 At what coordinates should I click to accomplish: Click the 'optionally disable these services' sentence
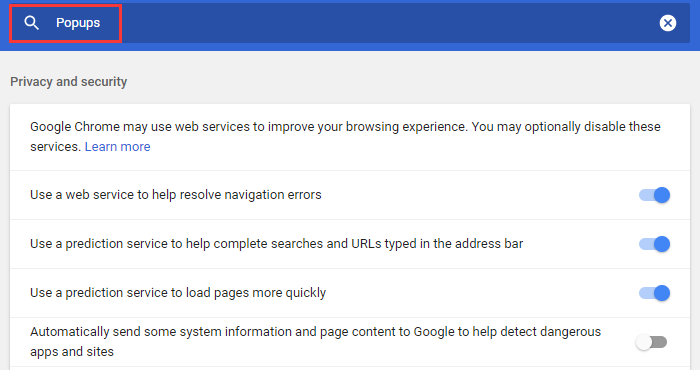[566, 127]
